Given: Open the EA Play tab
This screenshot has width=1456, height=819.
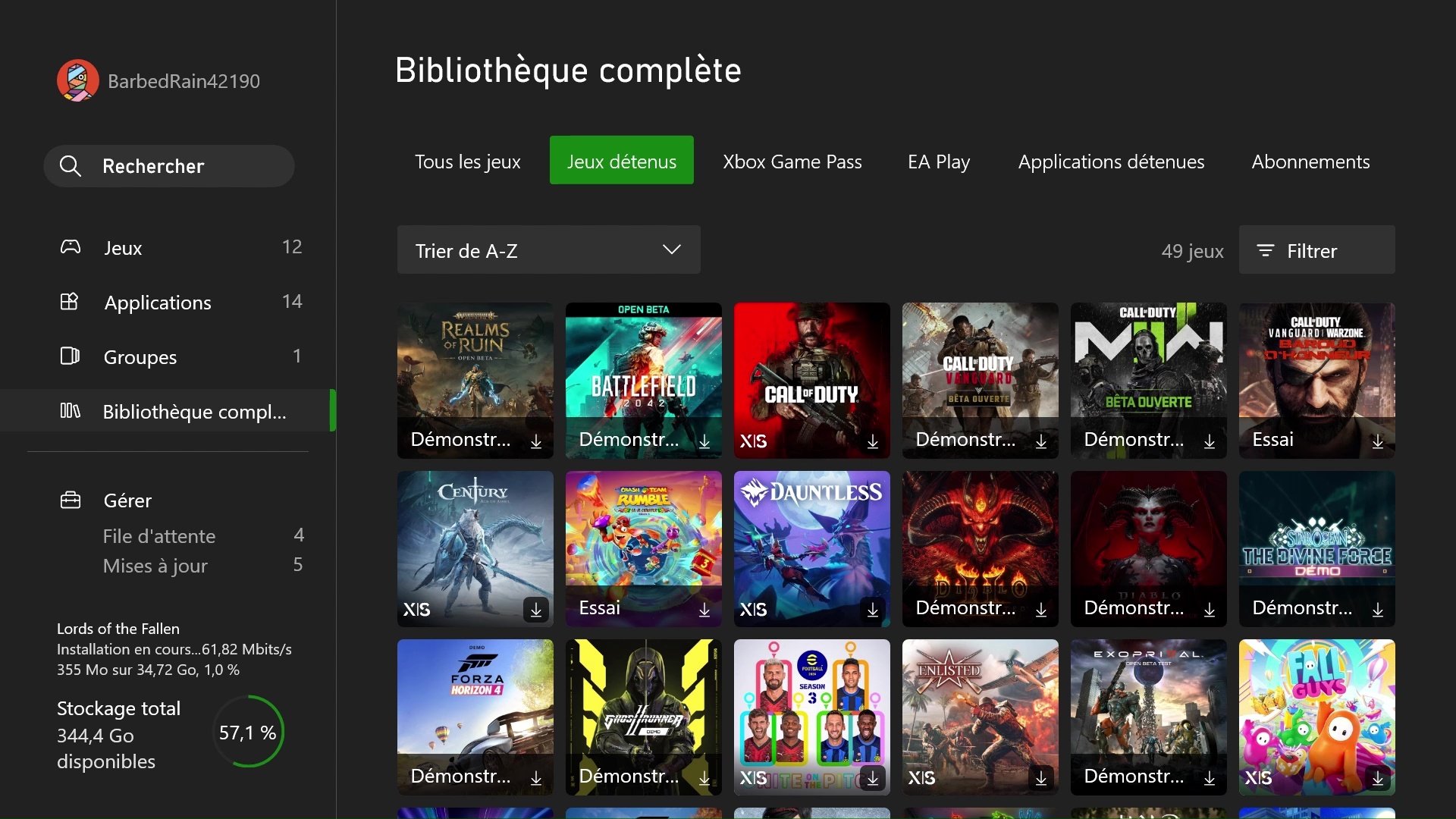Looking at the screenshot, I should (x=938, y=161).
